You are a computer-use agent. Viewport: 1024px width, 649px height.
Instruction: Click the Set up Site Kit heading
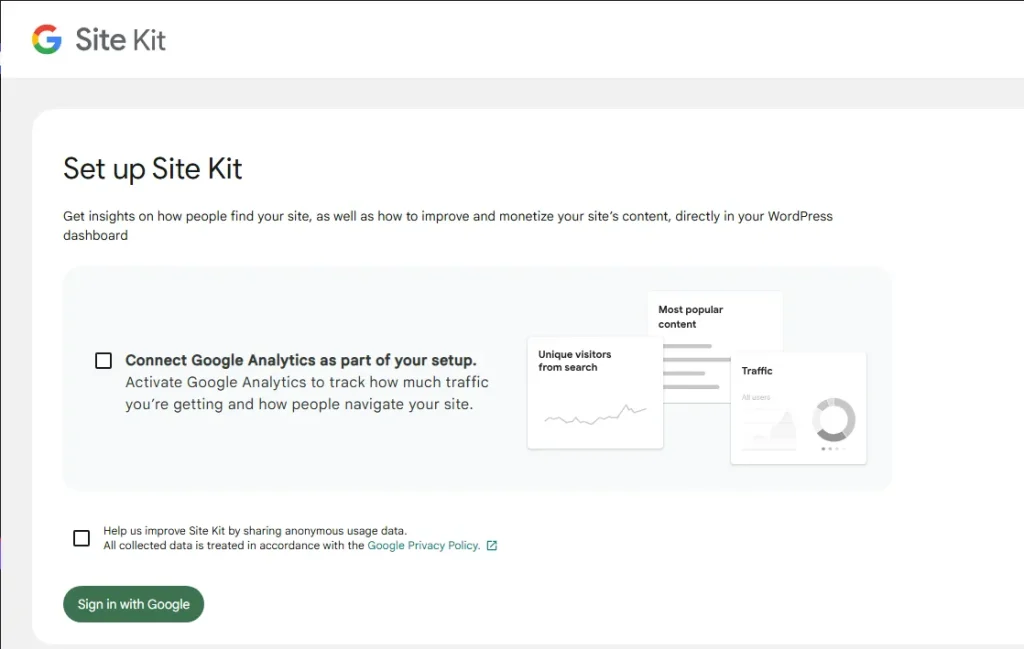pyautogui.click(x=152, y=168)
